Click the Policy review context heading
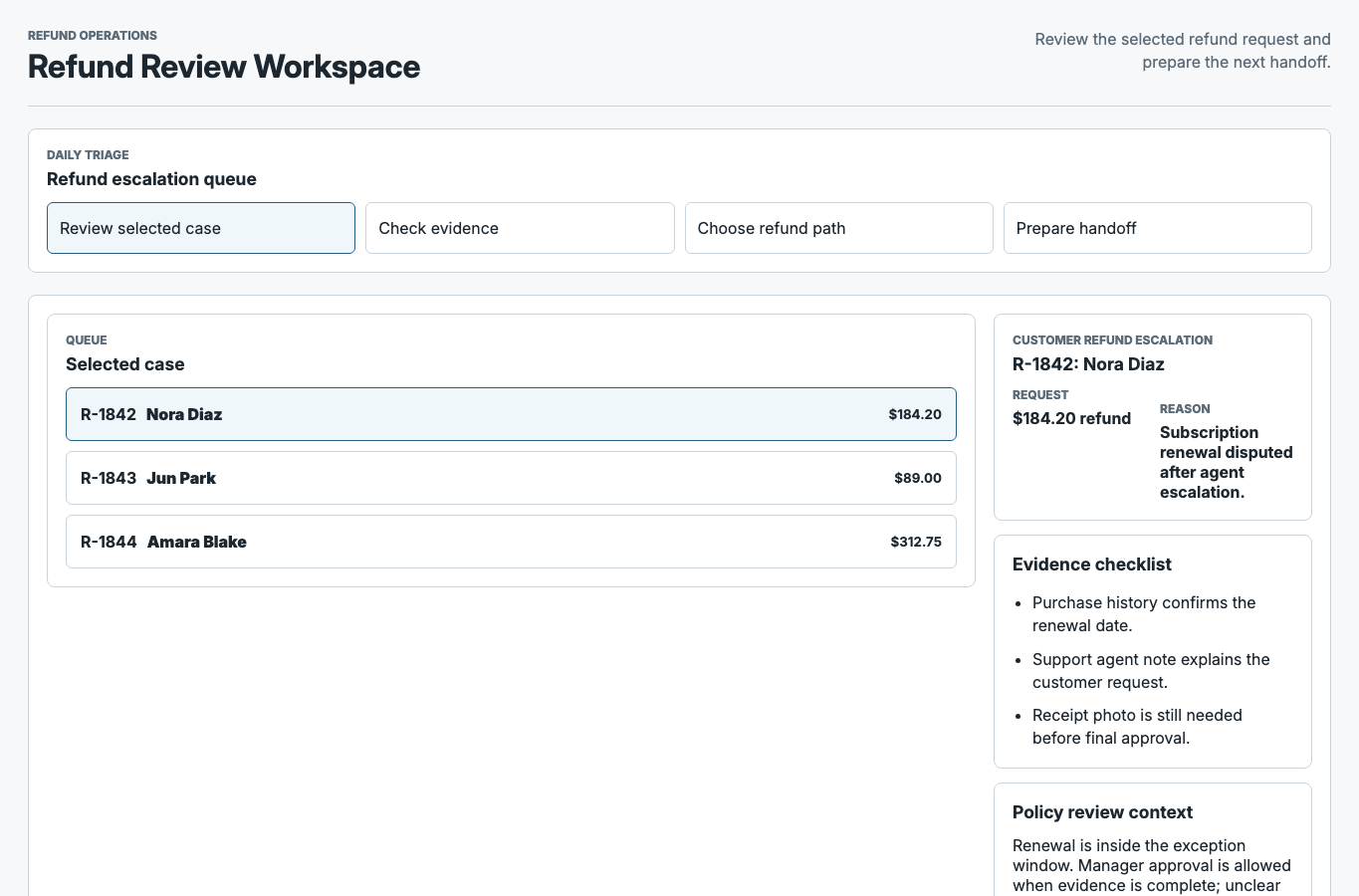1359x896 pixels. 1102,812
